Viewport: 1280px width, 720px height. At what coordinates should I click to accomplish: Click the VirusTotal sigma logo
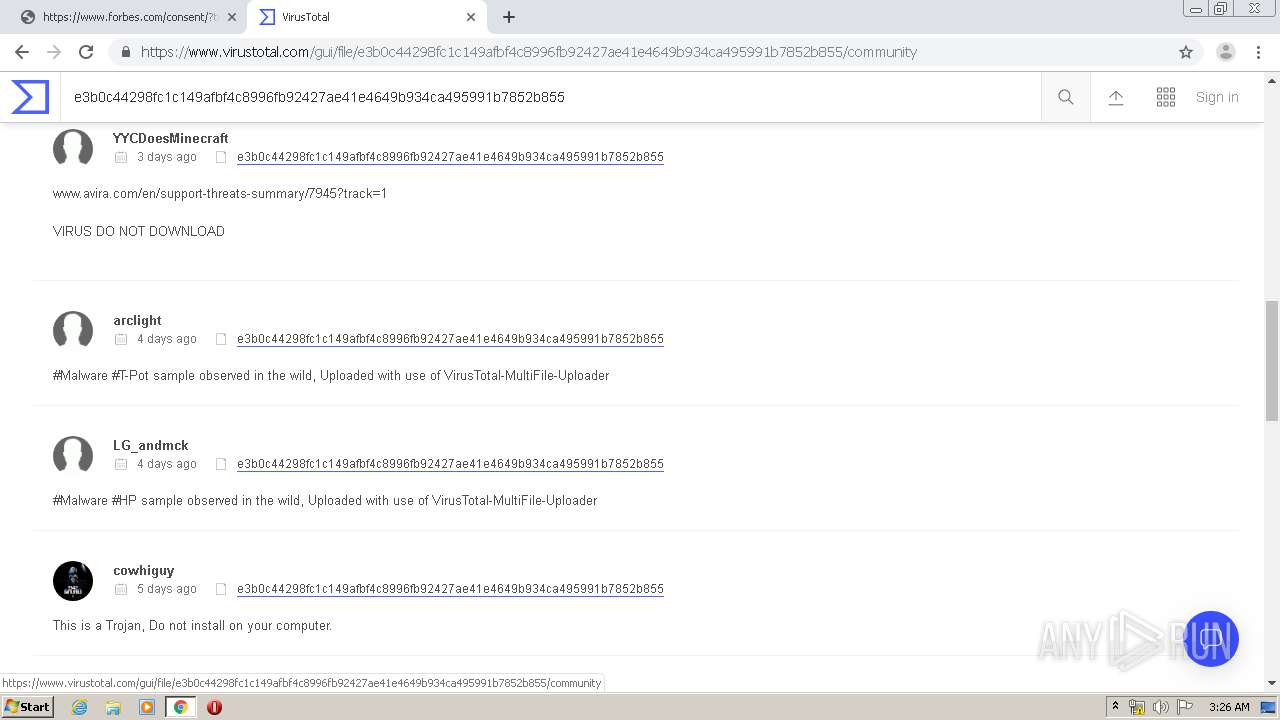coord(30,97)
